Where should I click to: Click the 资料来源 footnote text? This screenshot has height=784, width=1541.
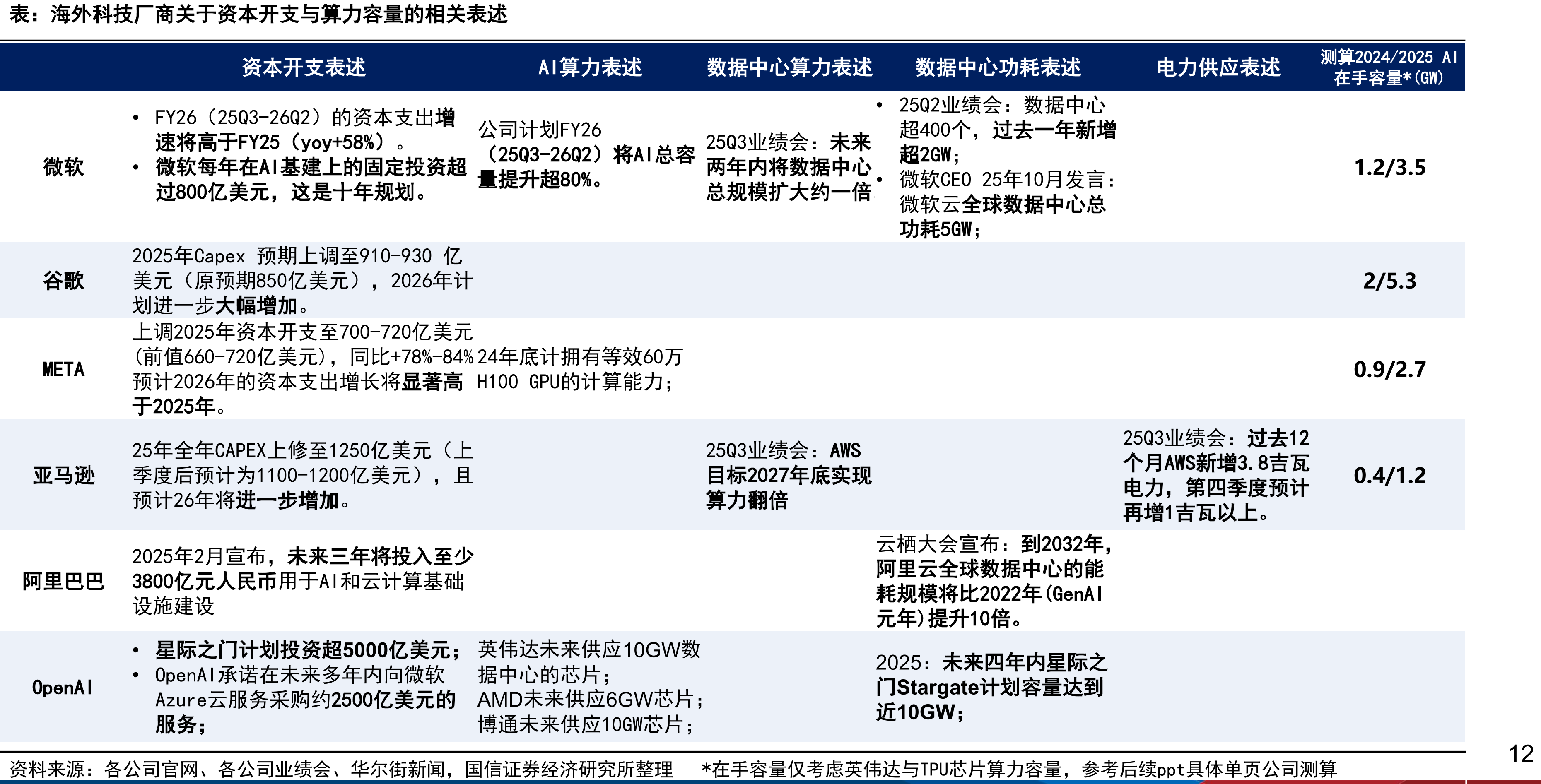pyautogui.click(x=342, y=769)
